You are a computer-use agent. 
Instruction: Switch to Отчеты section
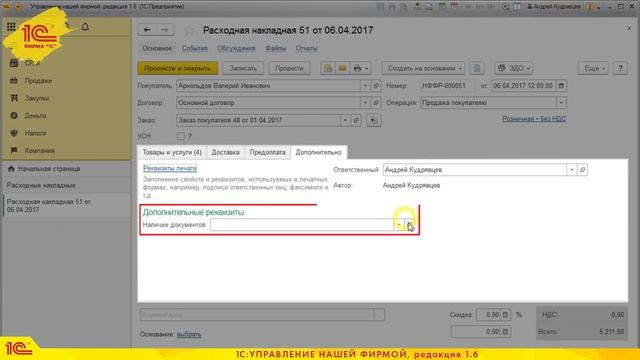(x=307, y=48)
